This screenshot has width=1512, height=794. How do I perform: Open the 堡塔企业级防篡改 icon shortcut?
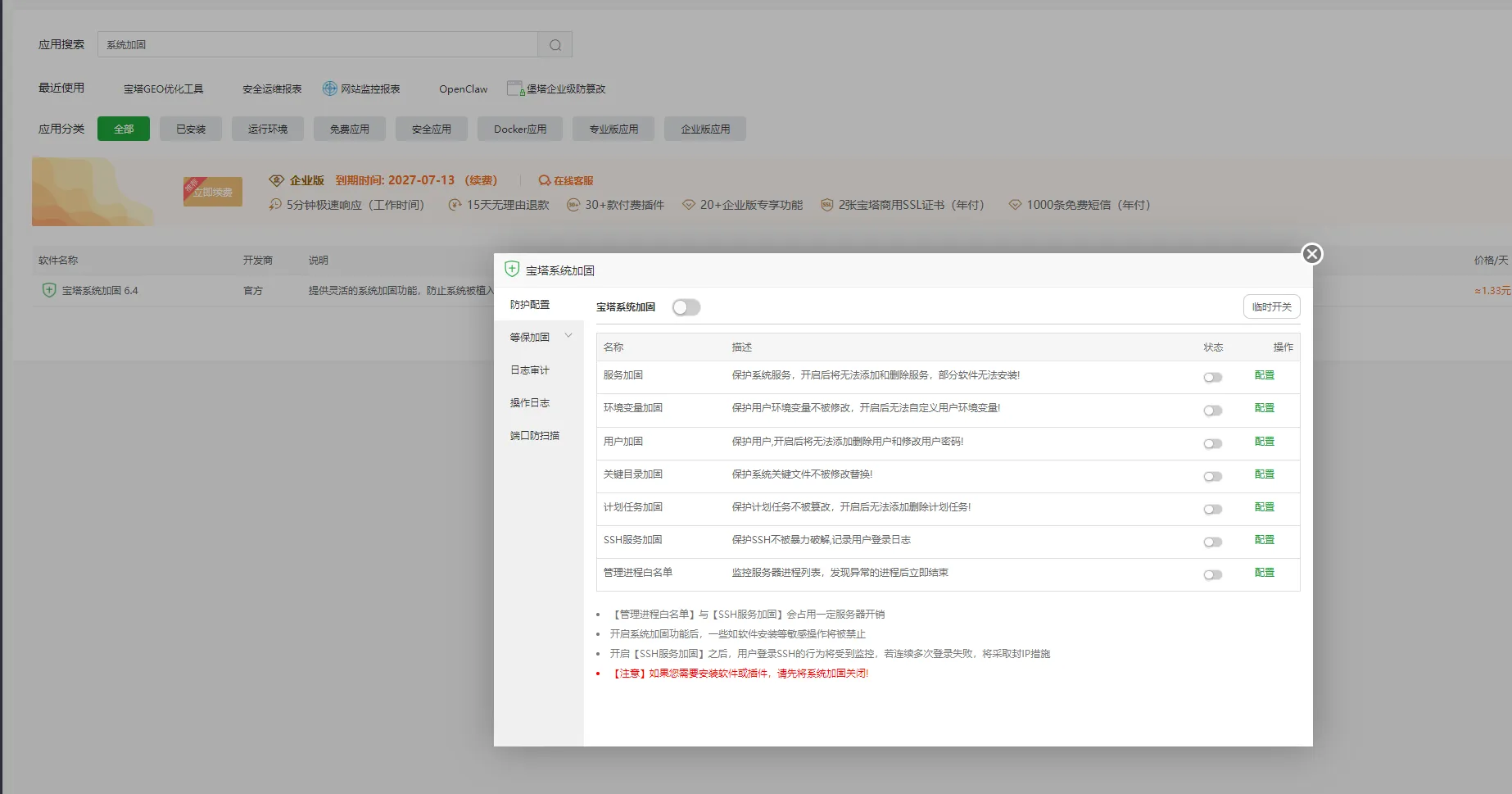[x=515, y=88]
